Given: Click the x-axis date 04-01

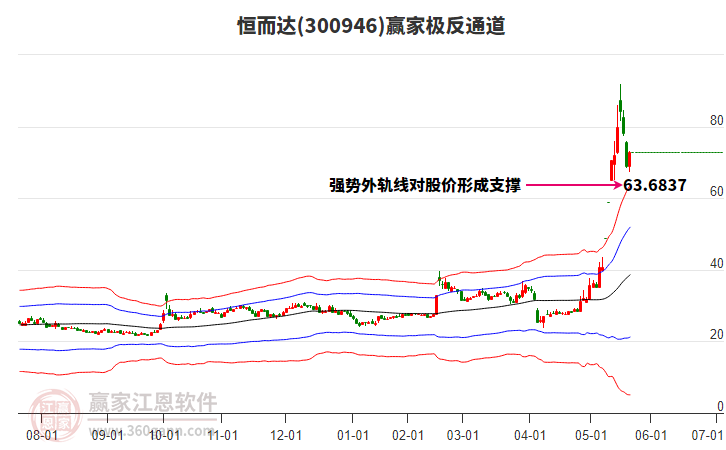Looking at the screenshot, I should (529, 435).
